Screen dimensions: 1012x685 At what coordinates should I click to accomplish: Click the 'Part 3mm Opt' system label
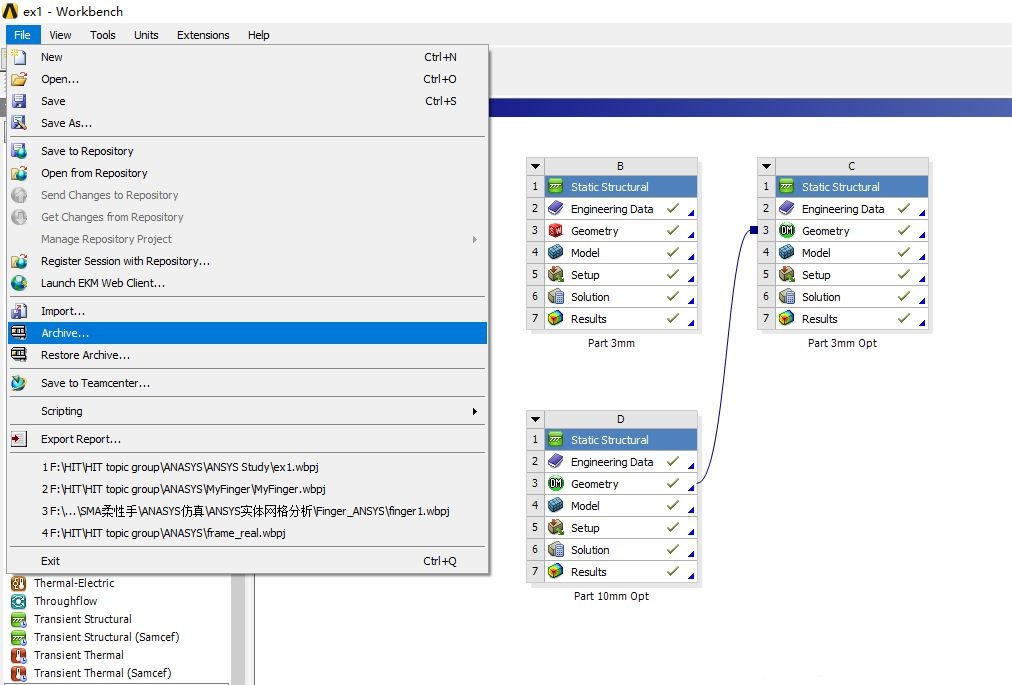(842, 343)
